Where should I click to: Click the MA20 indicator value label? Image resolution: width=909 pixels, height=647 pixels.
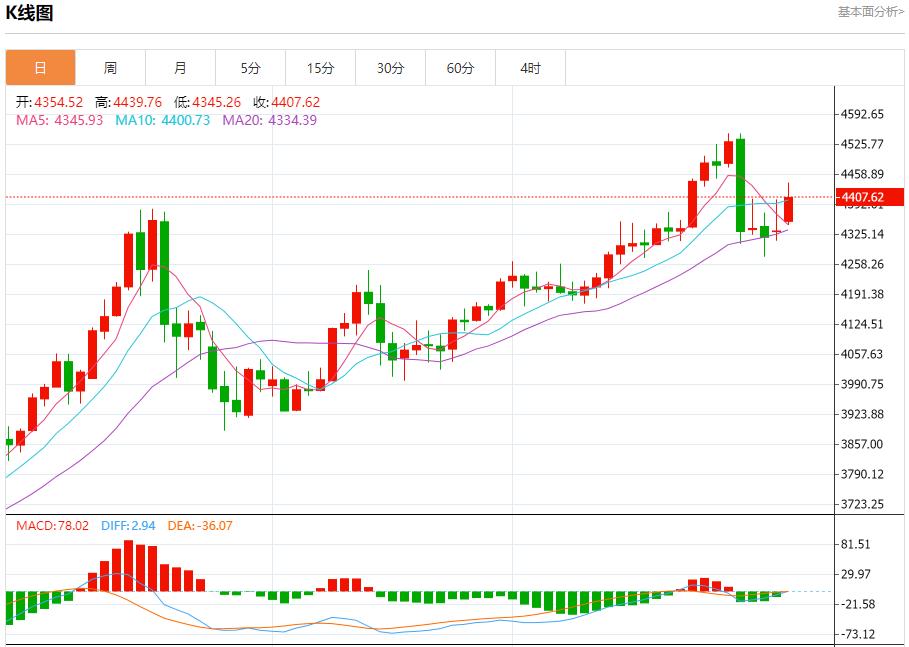(x=269, y=120)
